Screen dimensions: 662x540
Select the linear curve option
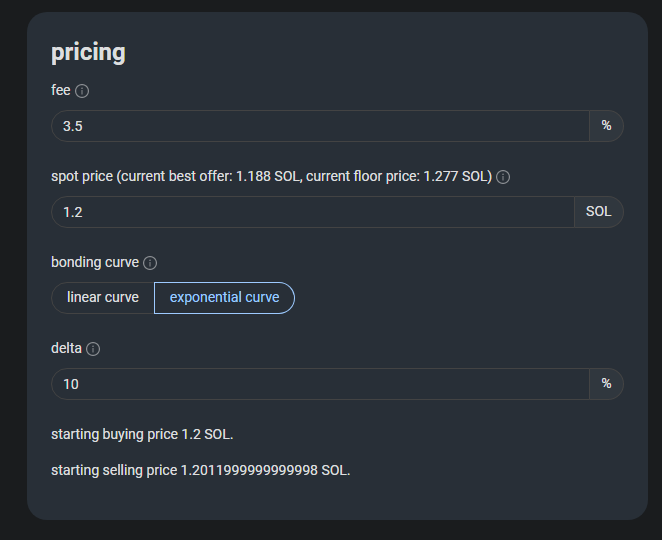click(x=103, y=298)
